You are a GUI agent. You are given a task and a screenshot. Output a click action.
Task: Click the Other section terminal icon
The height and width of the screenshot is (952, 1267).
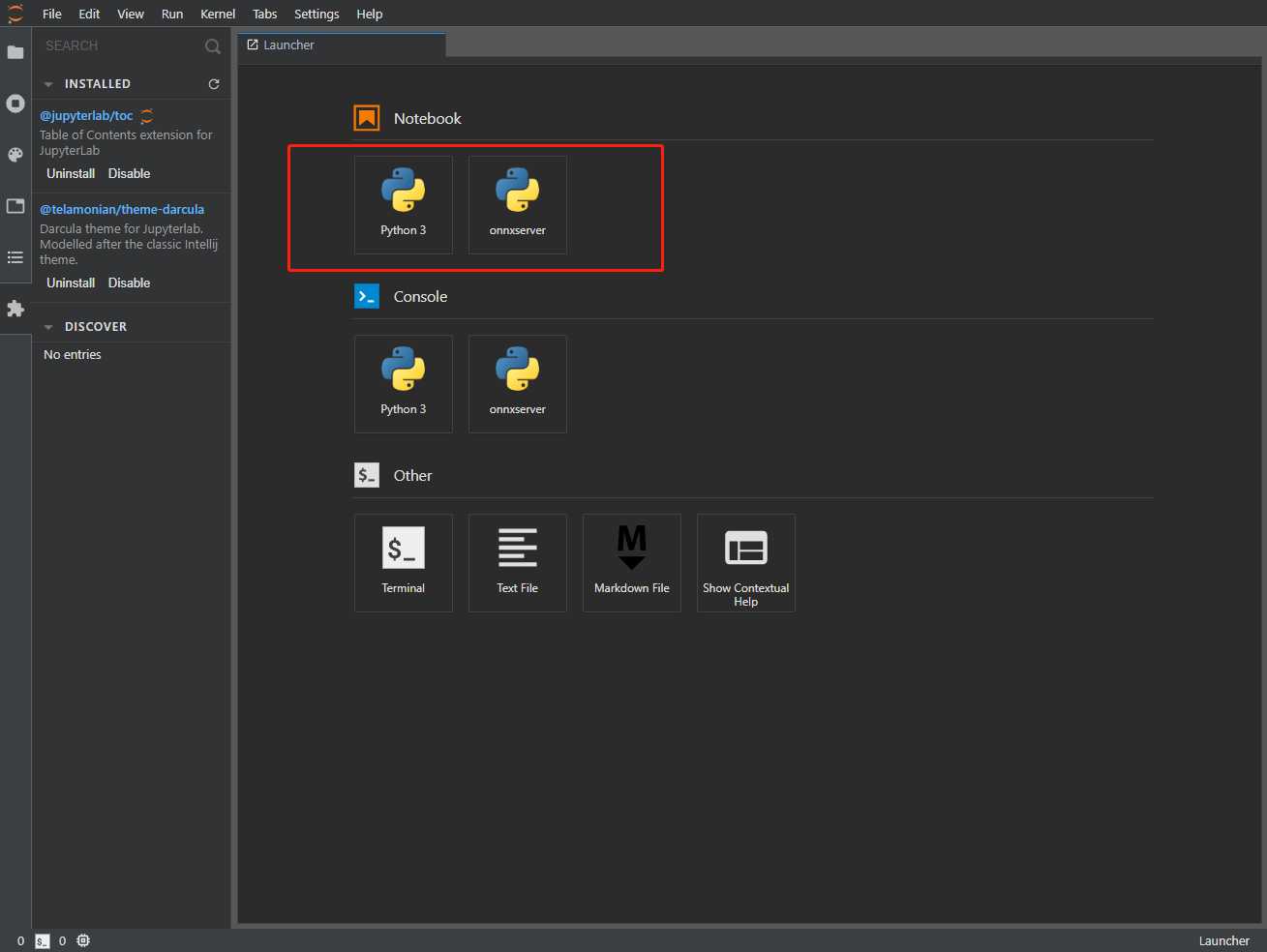click(367, 475)
